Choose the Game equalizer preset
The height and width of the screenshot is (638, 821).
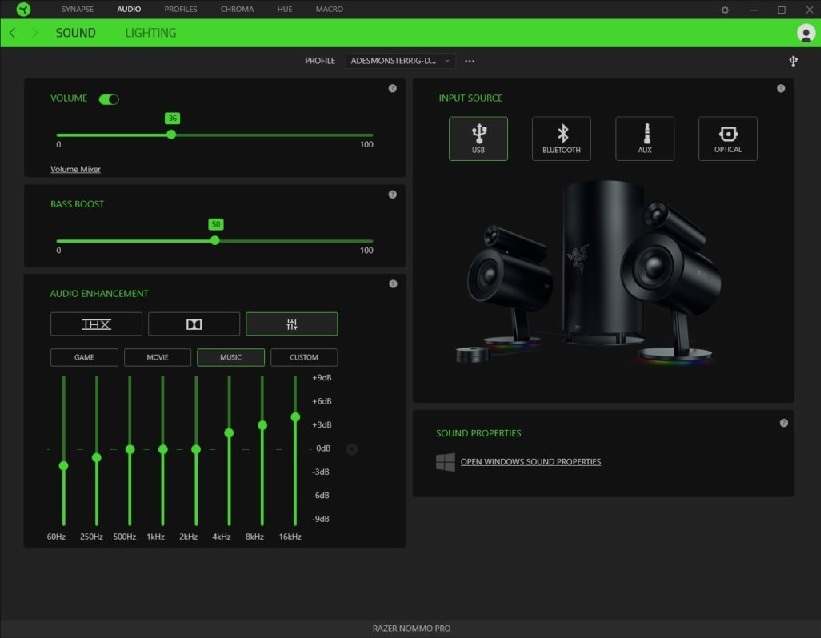(84, 357)
